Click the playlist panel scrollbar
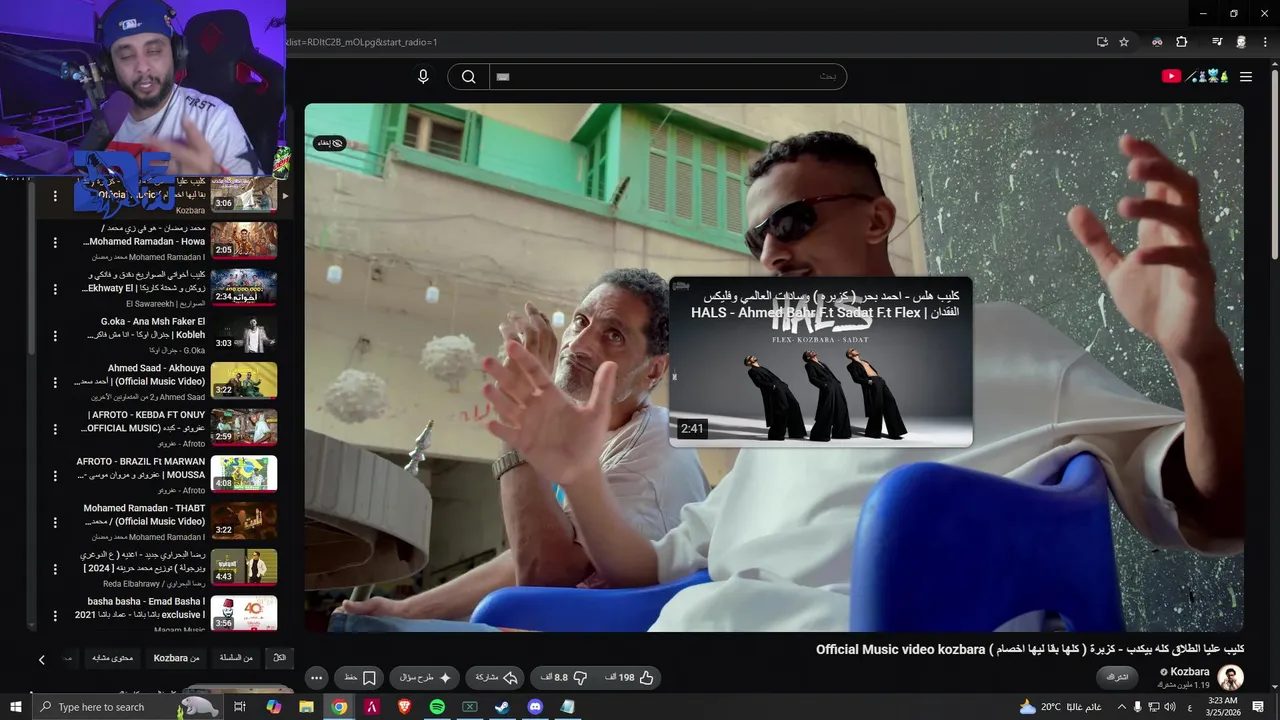This screenshot has height=720, width=1280. click(30, 270)
